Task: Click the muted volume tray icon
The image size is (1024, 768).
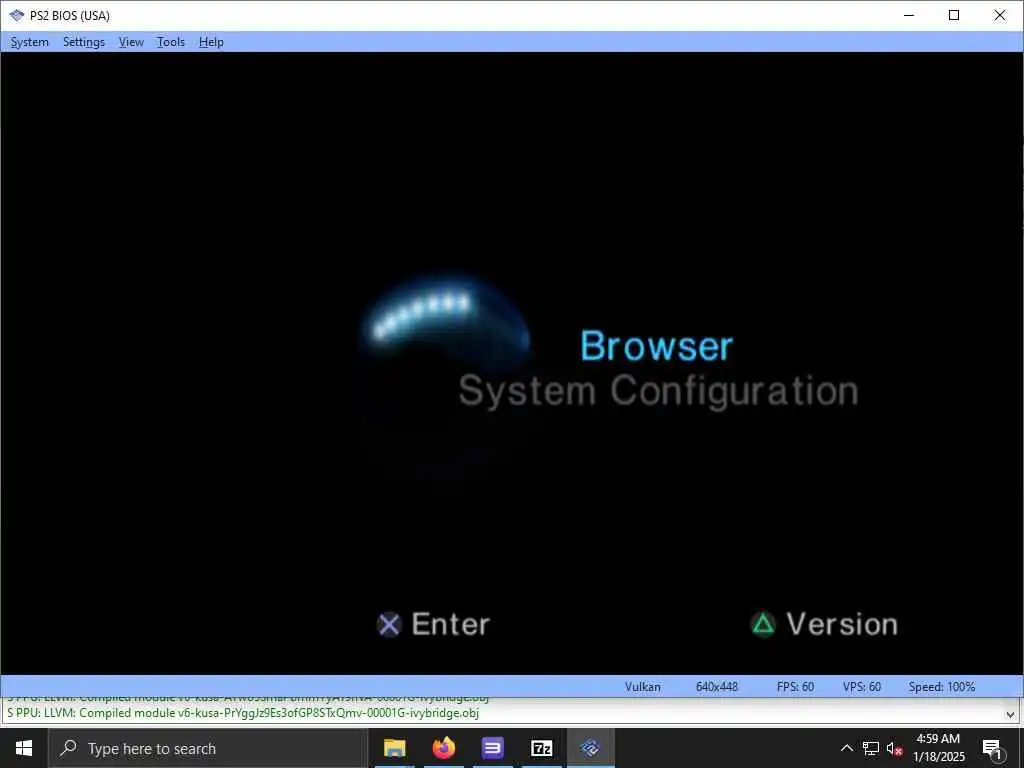Action: (894, 748)
